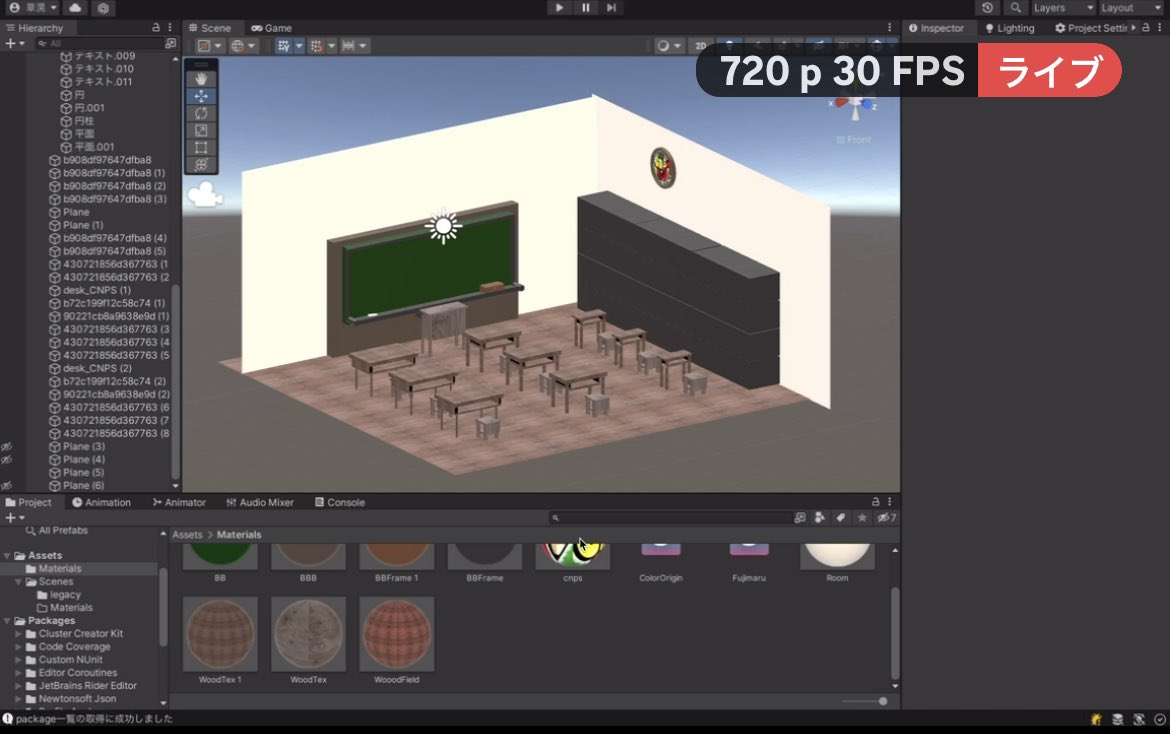Toggle visibility for Plane (4)
The height and width of the screenshot is (734, 1170).
[6, 459]
